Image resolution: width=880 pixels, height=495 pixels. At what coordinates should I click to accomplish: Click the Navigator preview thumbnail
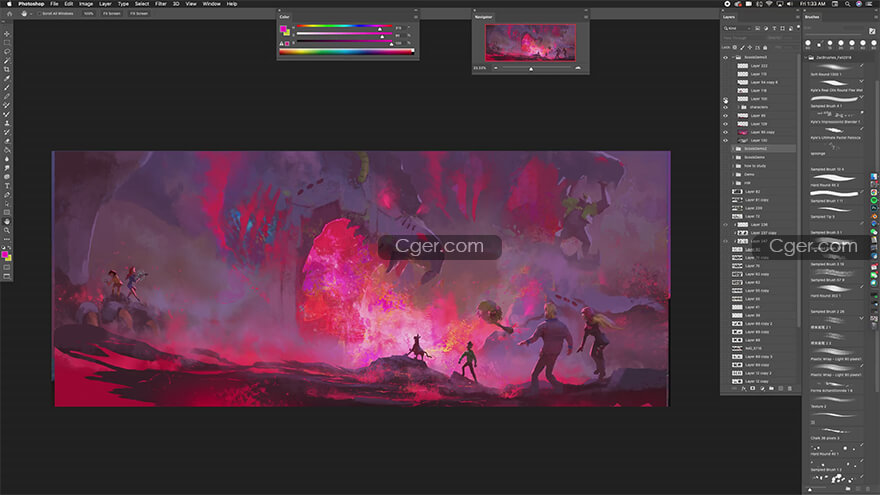tap(530, 43)
